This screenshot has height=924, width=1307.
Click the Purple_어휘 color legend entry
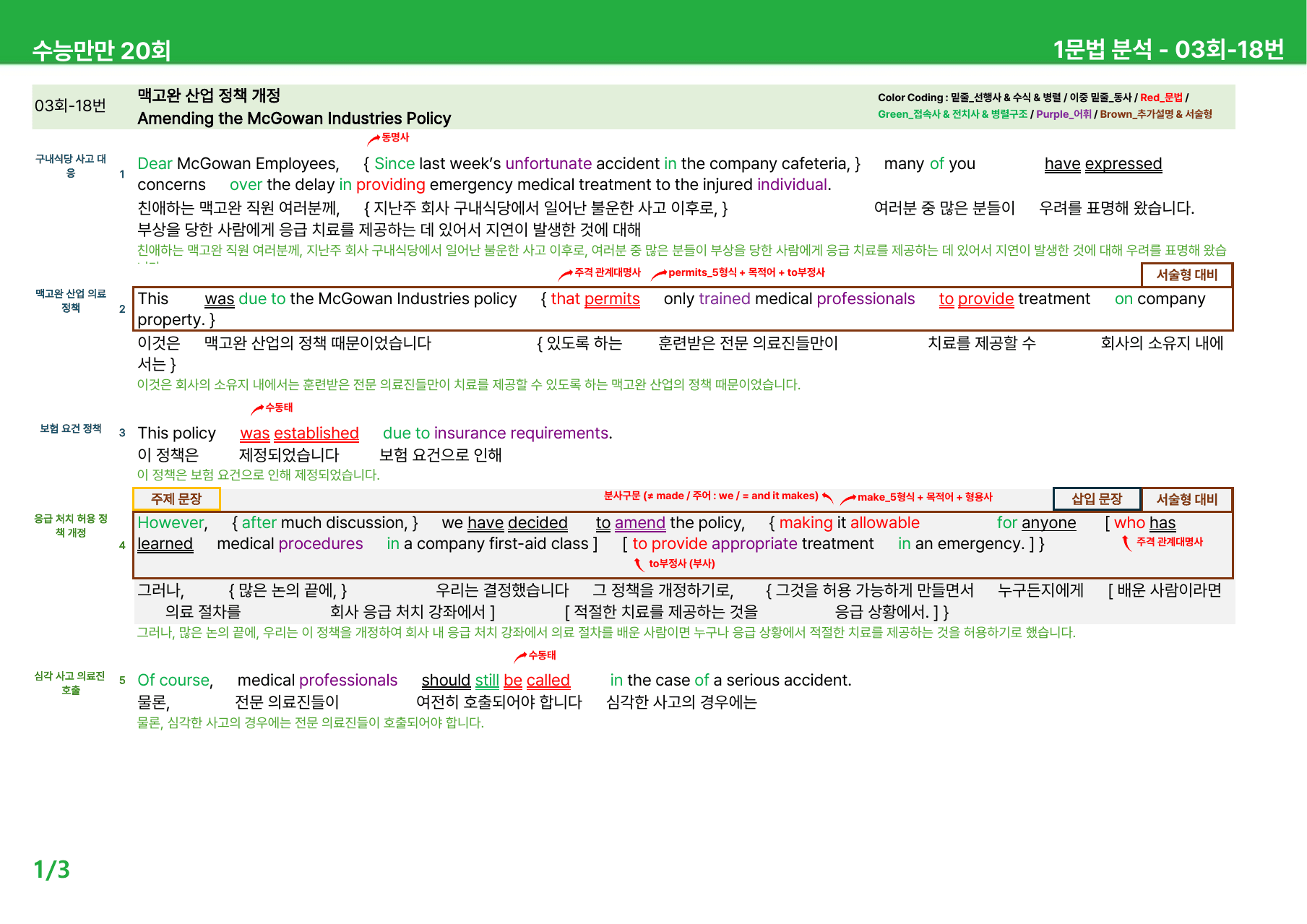(1064, 114)
